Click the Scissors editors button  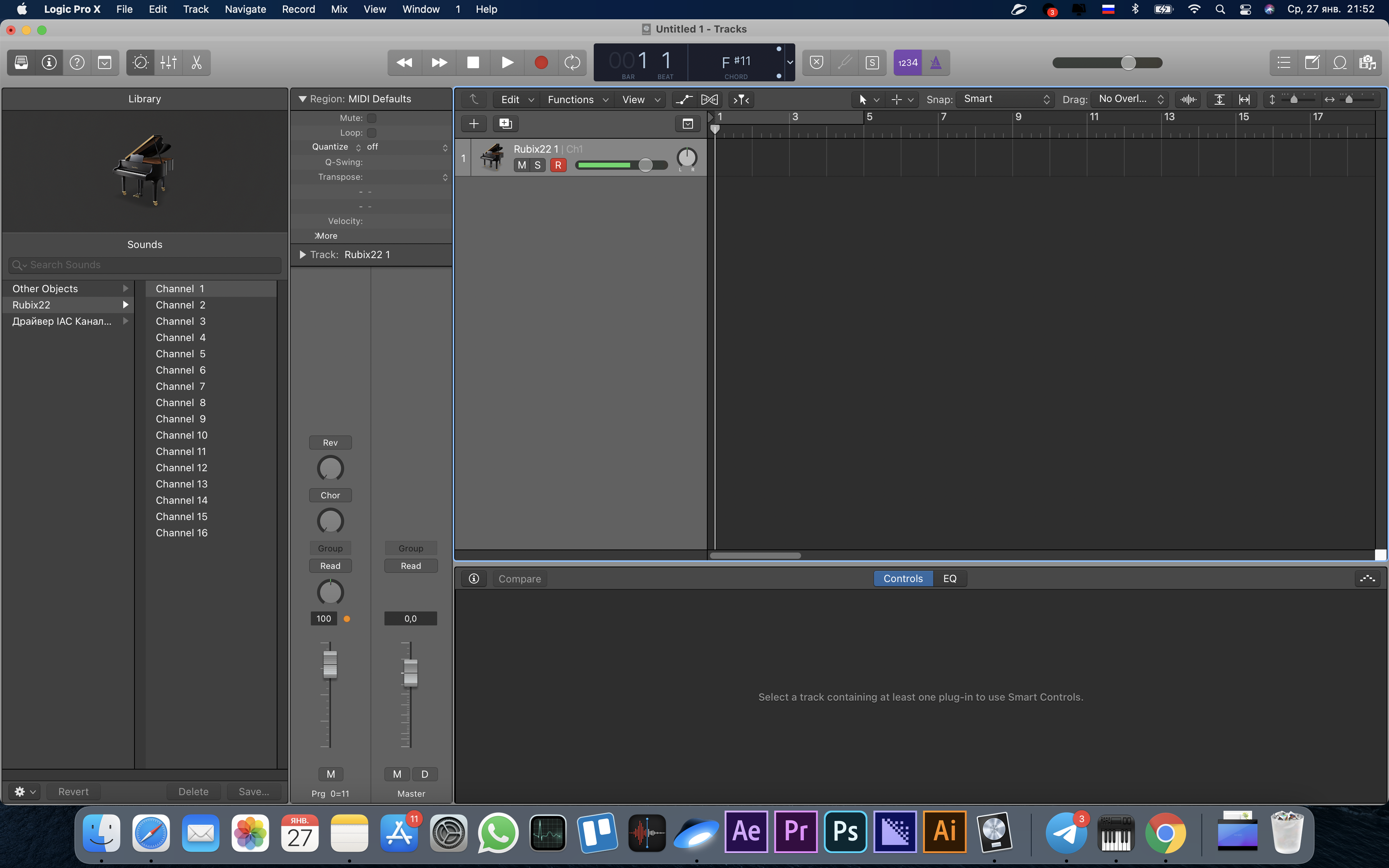tap(196, 62)
